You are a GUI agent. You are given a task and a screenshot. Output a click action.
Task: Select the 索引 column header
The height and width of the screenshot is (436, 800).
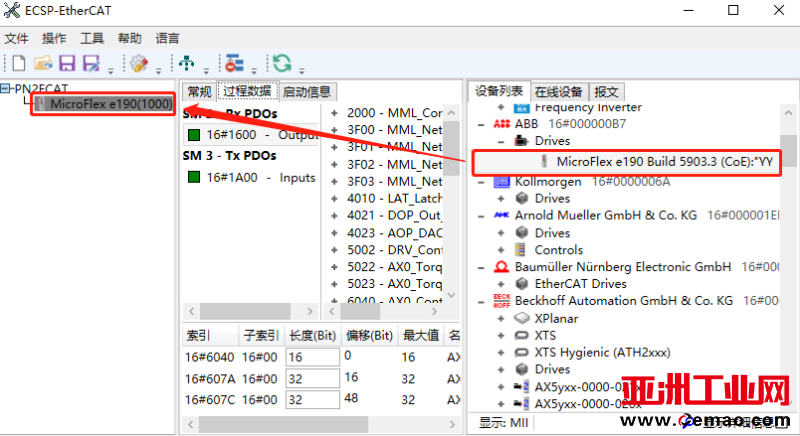pyautogui.click(x=211, y=336)
